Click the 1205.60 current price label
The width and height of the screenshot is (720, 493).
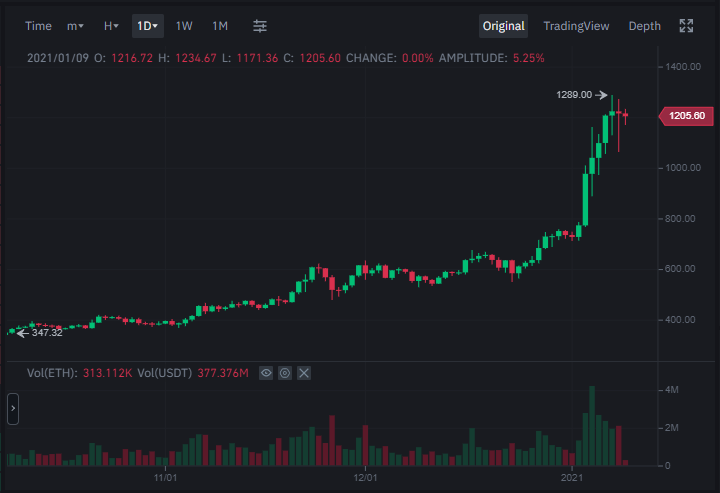686,116
